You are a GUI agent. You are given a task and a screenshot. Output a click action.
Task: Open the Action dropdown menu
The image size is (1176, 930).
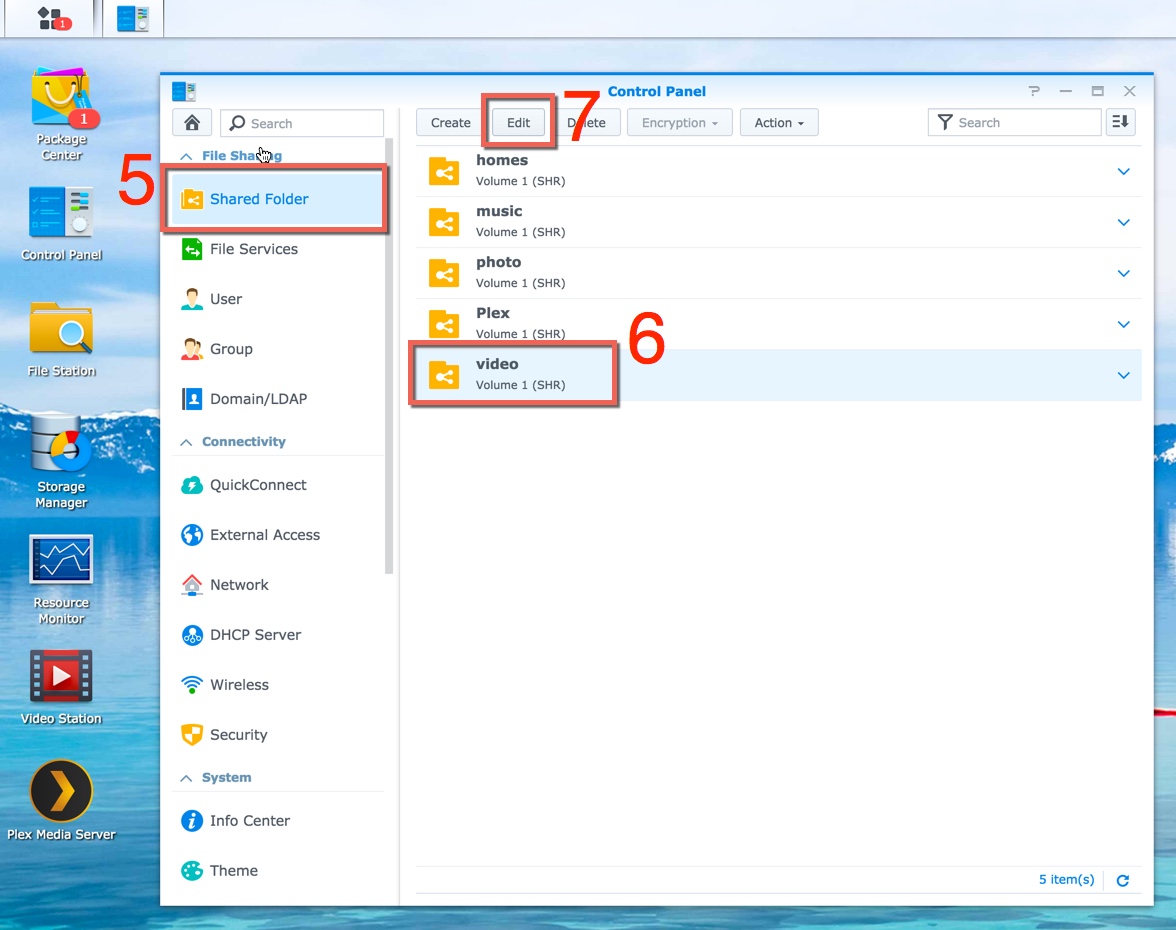[x=779, y=123]
